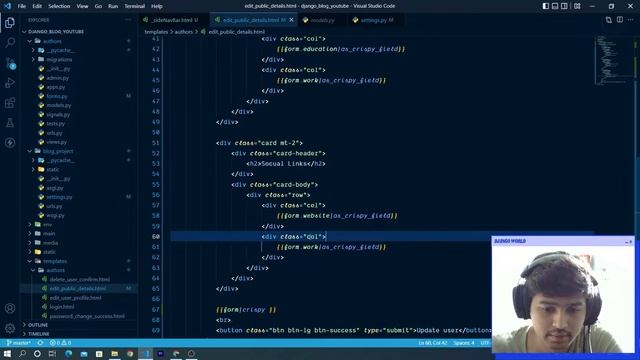Open Microsoft Edge from taskbar
This screenshot has width=640, height=360.
click(68, 353)
